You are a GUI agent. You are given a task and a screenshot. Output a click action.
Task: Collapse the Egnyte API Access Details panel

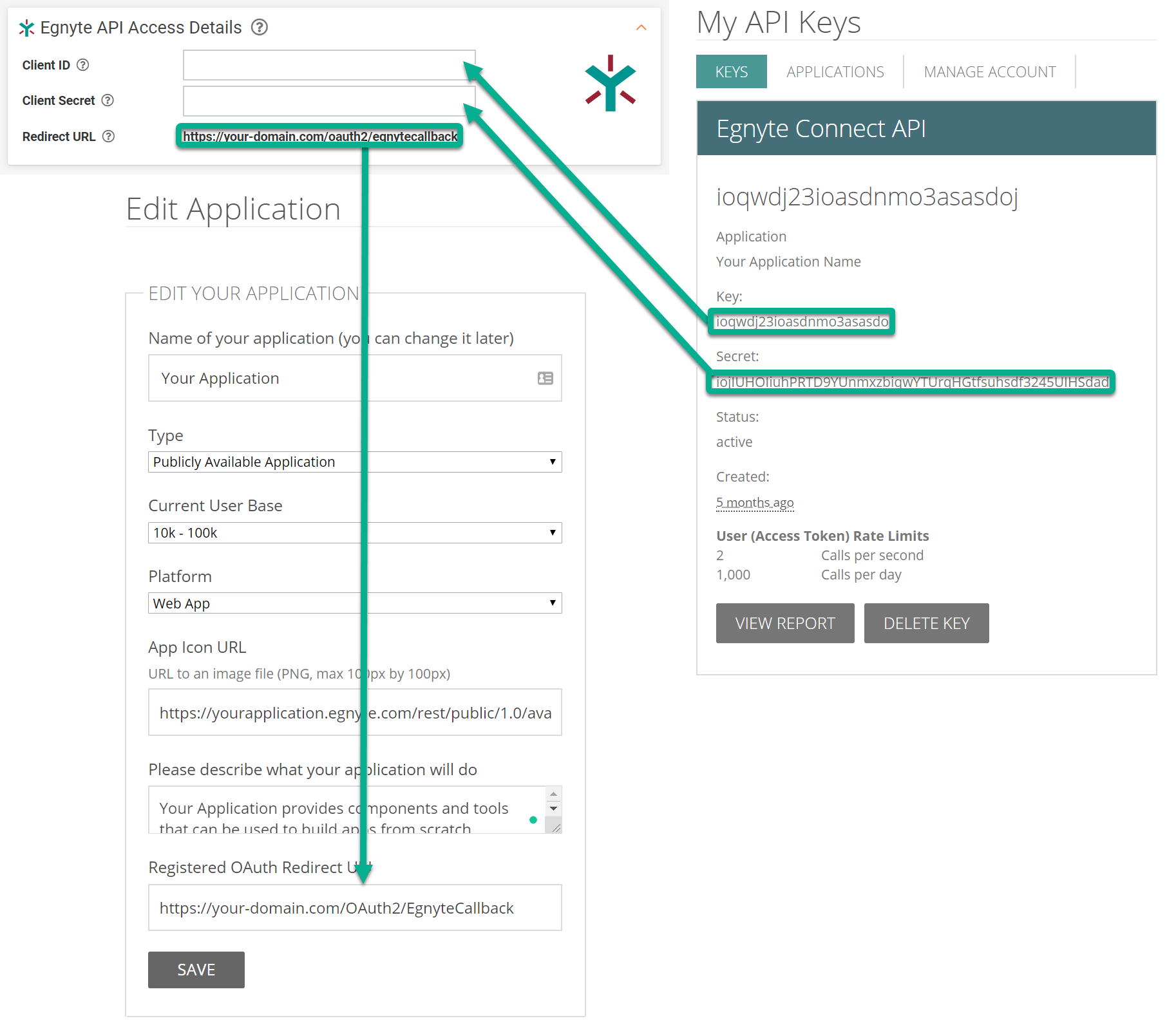pos(641,27)
